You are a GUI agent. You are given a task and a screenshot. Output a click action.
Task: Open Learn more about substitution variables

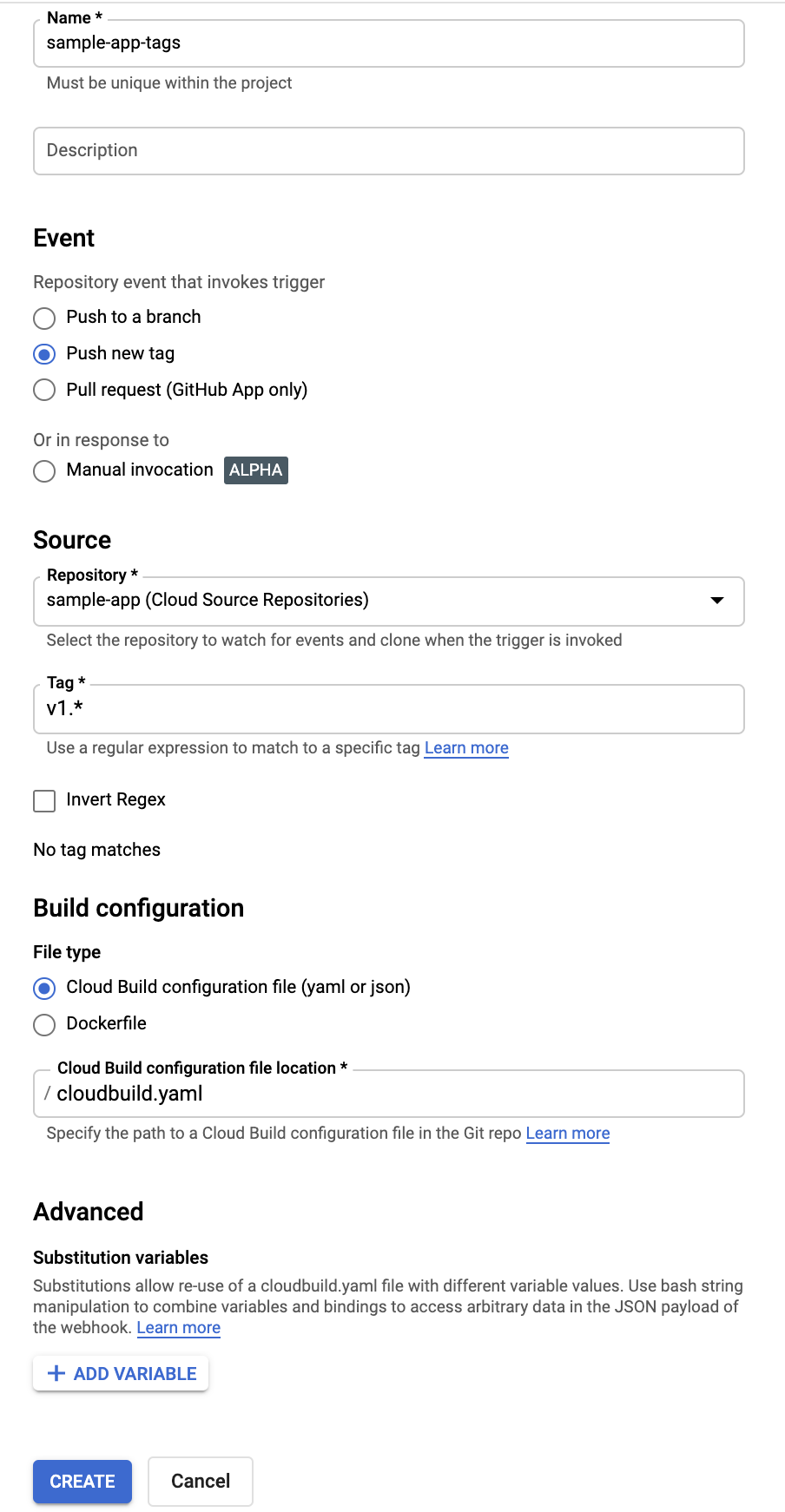click(x=178, y=1327)
